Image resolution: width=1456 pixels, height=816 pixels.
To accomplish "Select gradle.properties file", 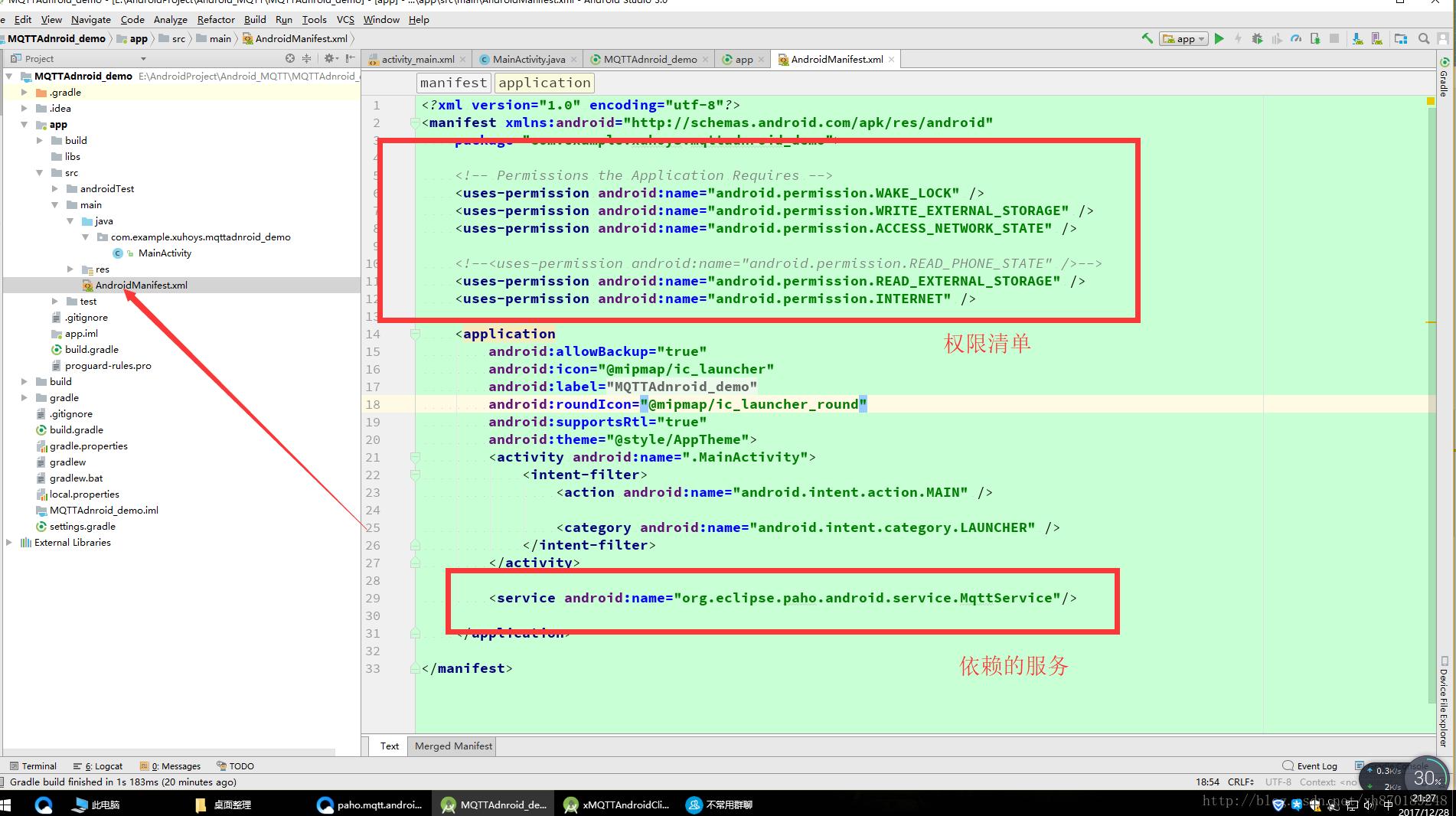I will (88, 446).
